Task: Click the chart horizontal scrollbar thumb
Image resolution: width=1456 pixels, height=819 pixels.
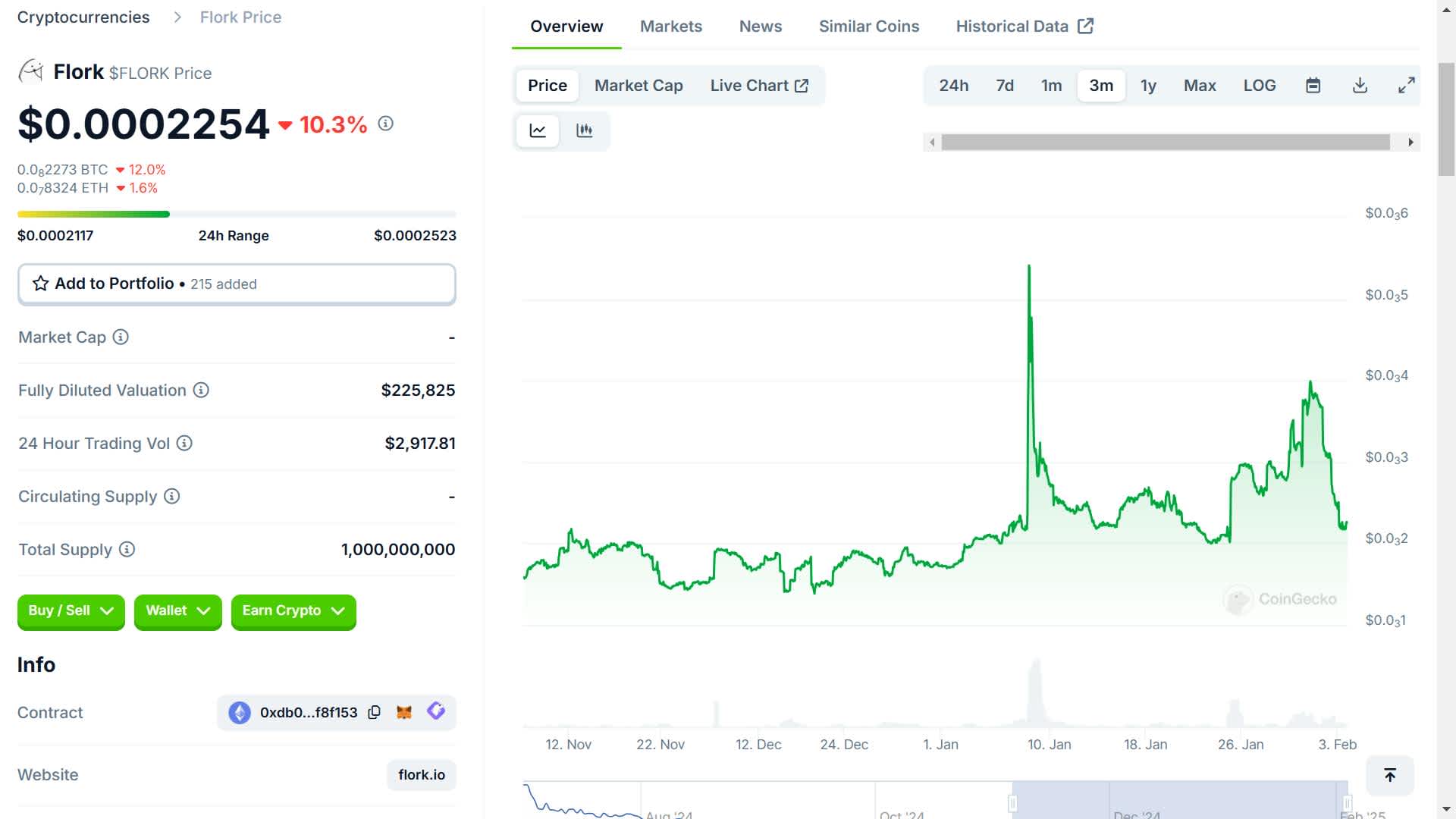Action: click(1166, 142)
